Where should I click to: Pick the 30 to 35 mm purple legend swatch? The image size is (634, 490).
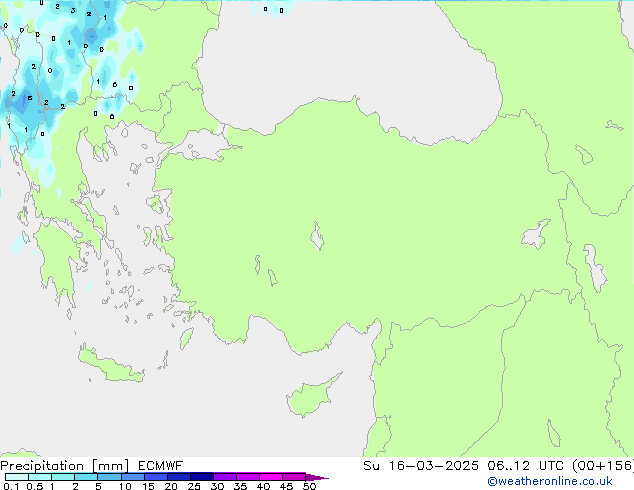pos(224,477)
